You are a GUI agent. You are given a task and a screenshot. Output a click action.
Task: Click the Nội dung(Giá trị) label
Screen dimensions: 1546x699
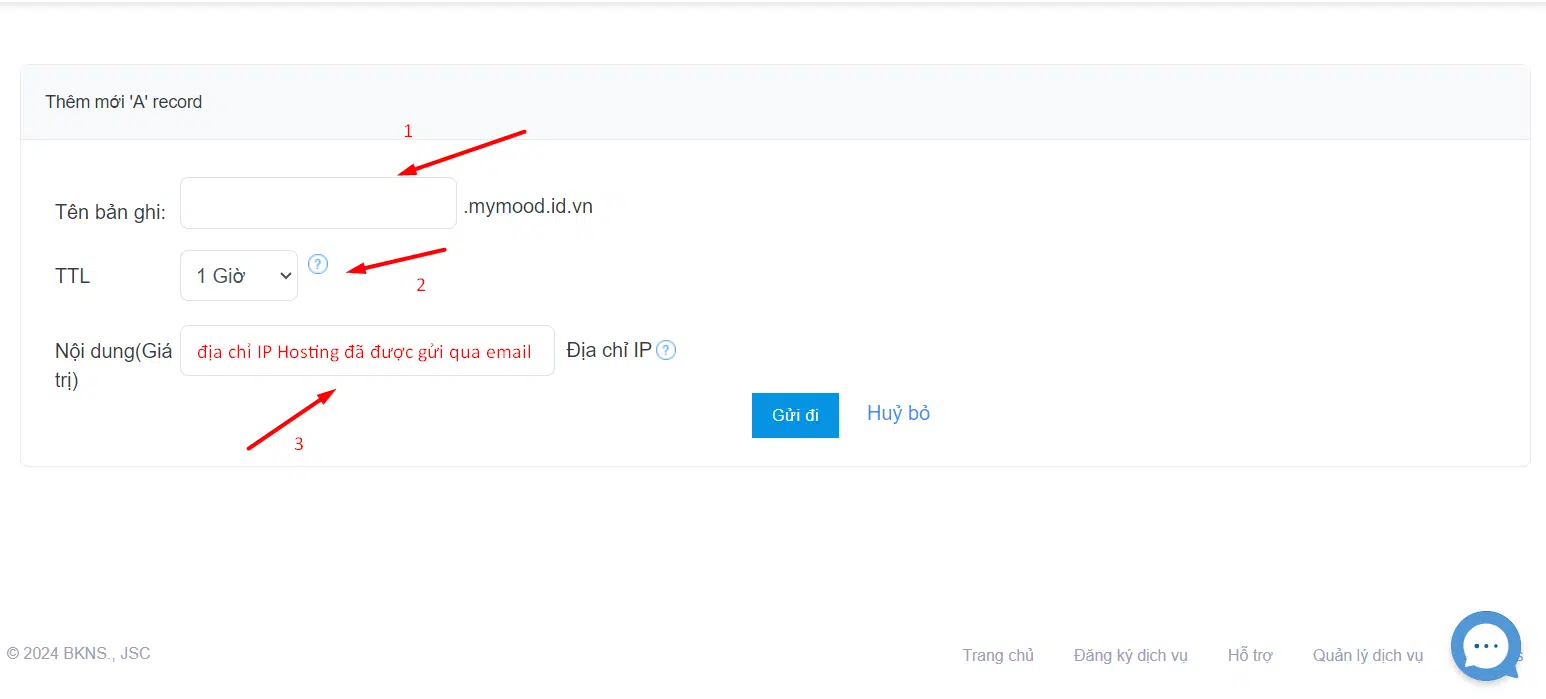(x=113, y=365)
